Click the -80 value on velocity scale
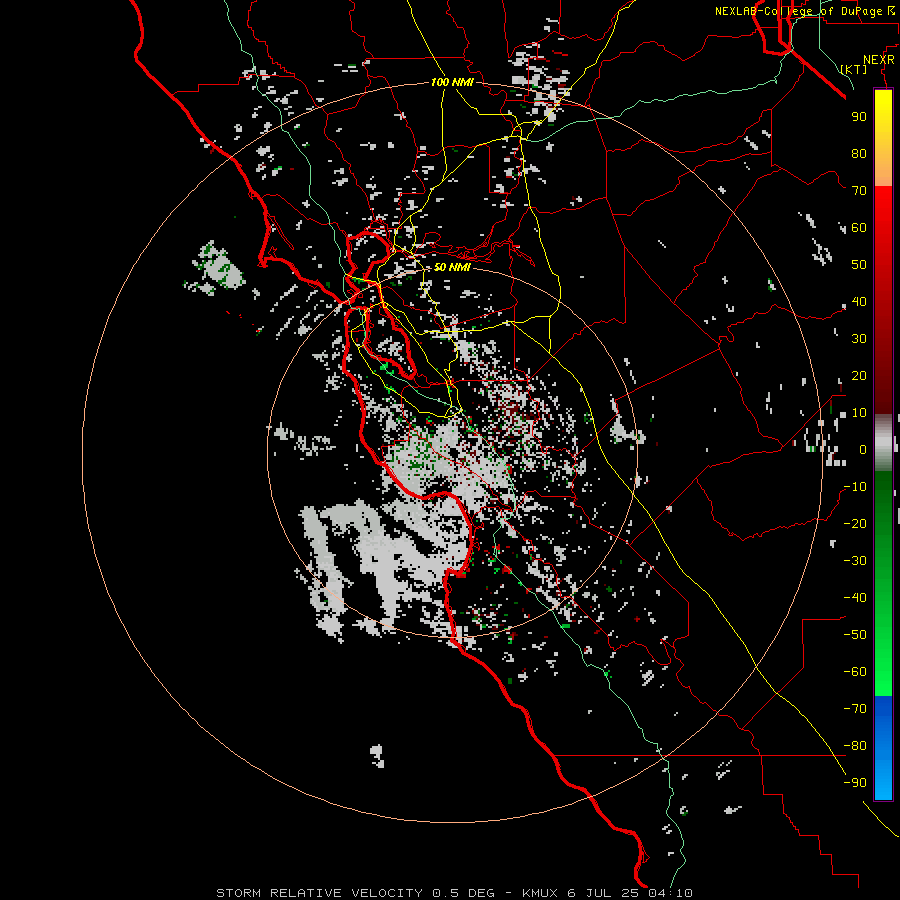The height and width of the screenshot is (900, 900). coord(855,746)
